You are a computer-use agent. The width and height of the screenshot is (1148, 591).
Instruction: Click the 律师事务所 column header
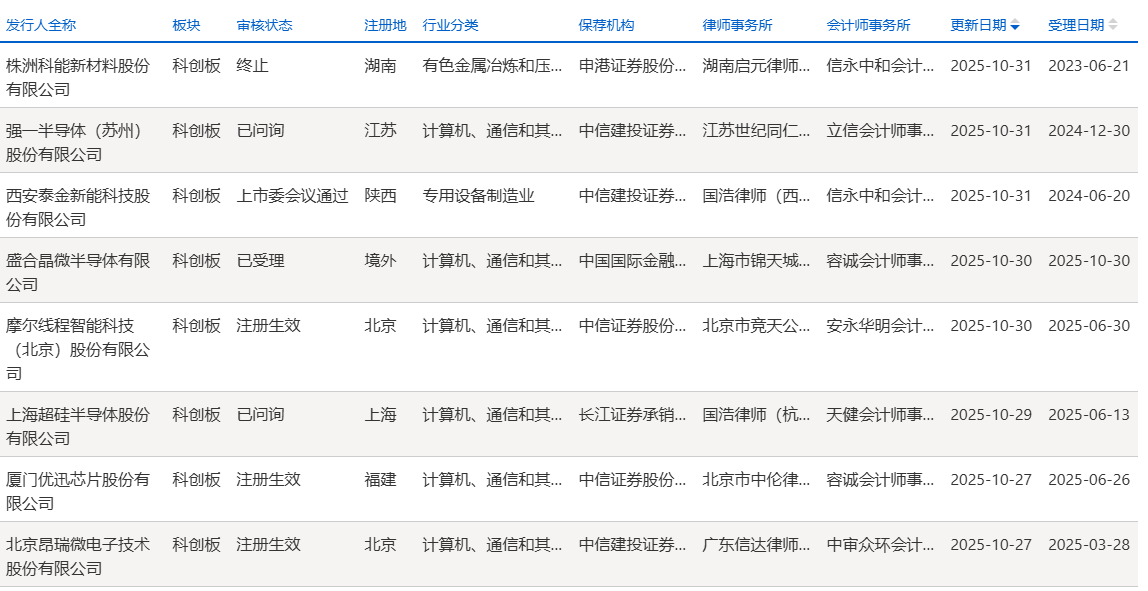[737, 25]
